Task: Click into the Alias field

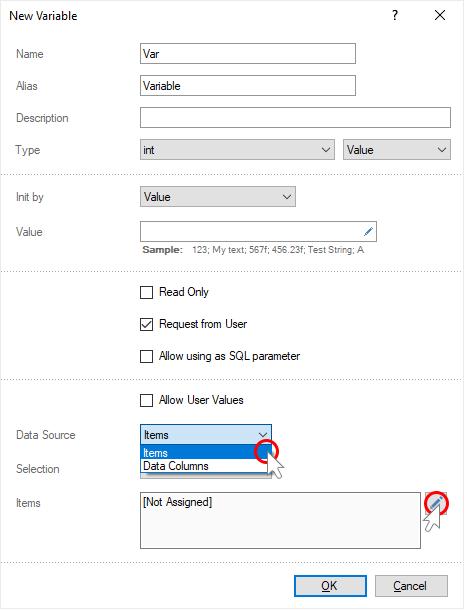Action: pos(248,85)
